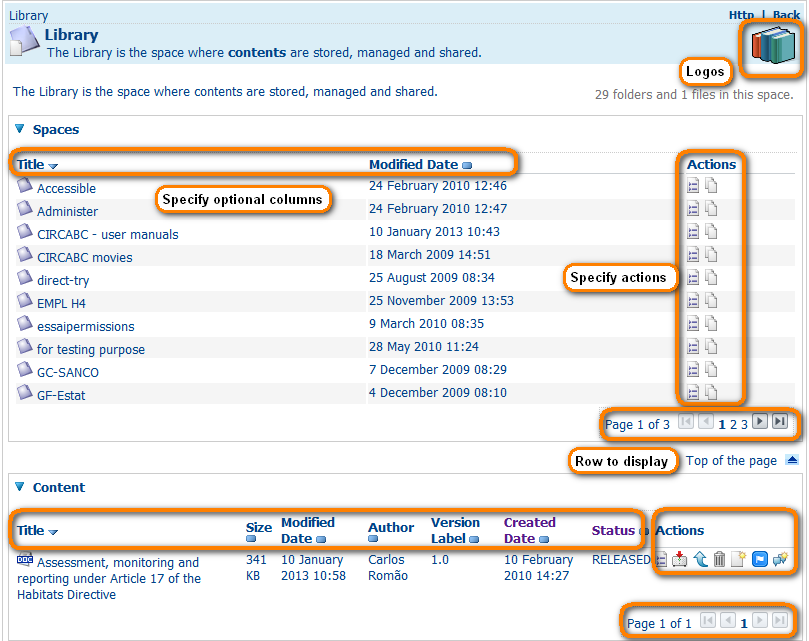
Task: Click the Back link
Action: pos(786,16)
